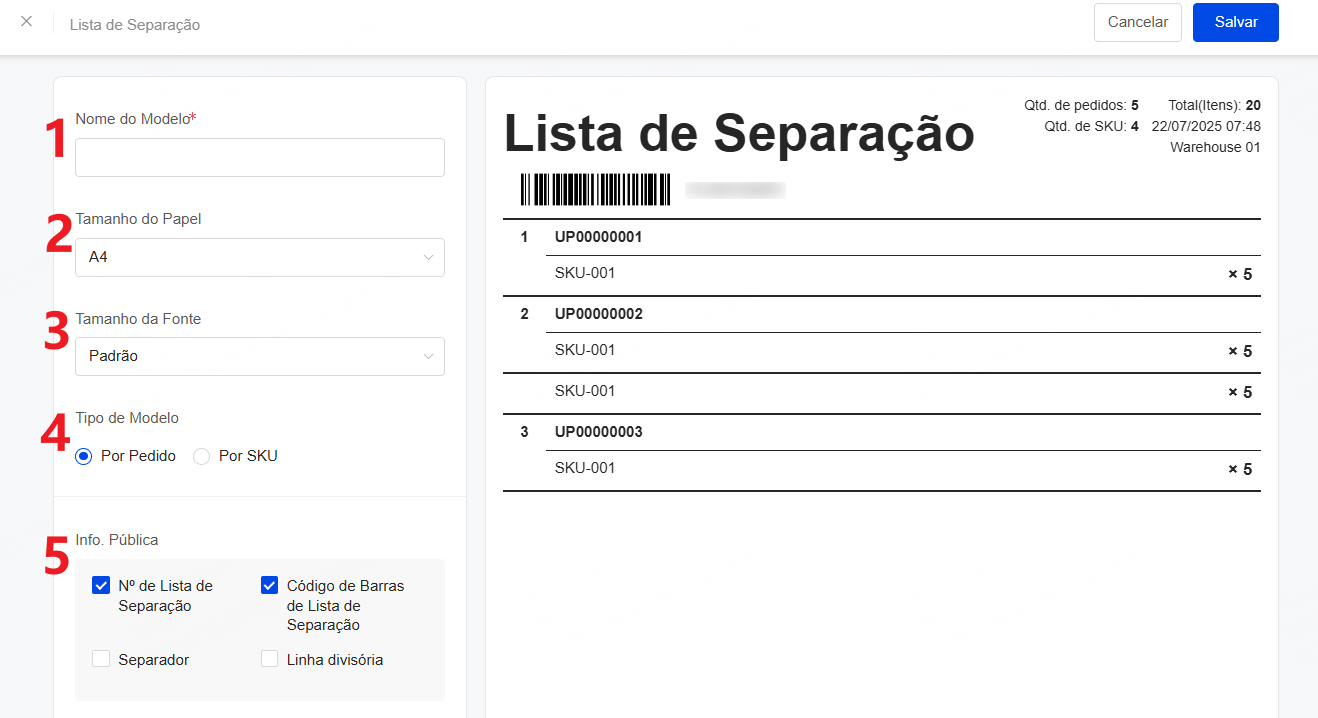Open the Tamanho do Papel A4 dropdown
The height and width of the screenshot is (718, 1318).
click(260, 257)
